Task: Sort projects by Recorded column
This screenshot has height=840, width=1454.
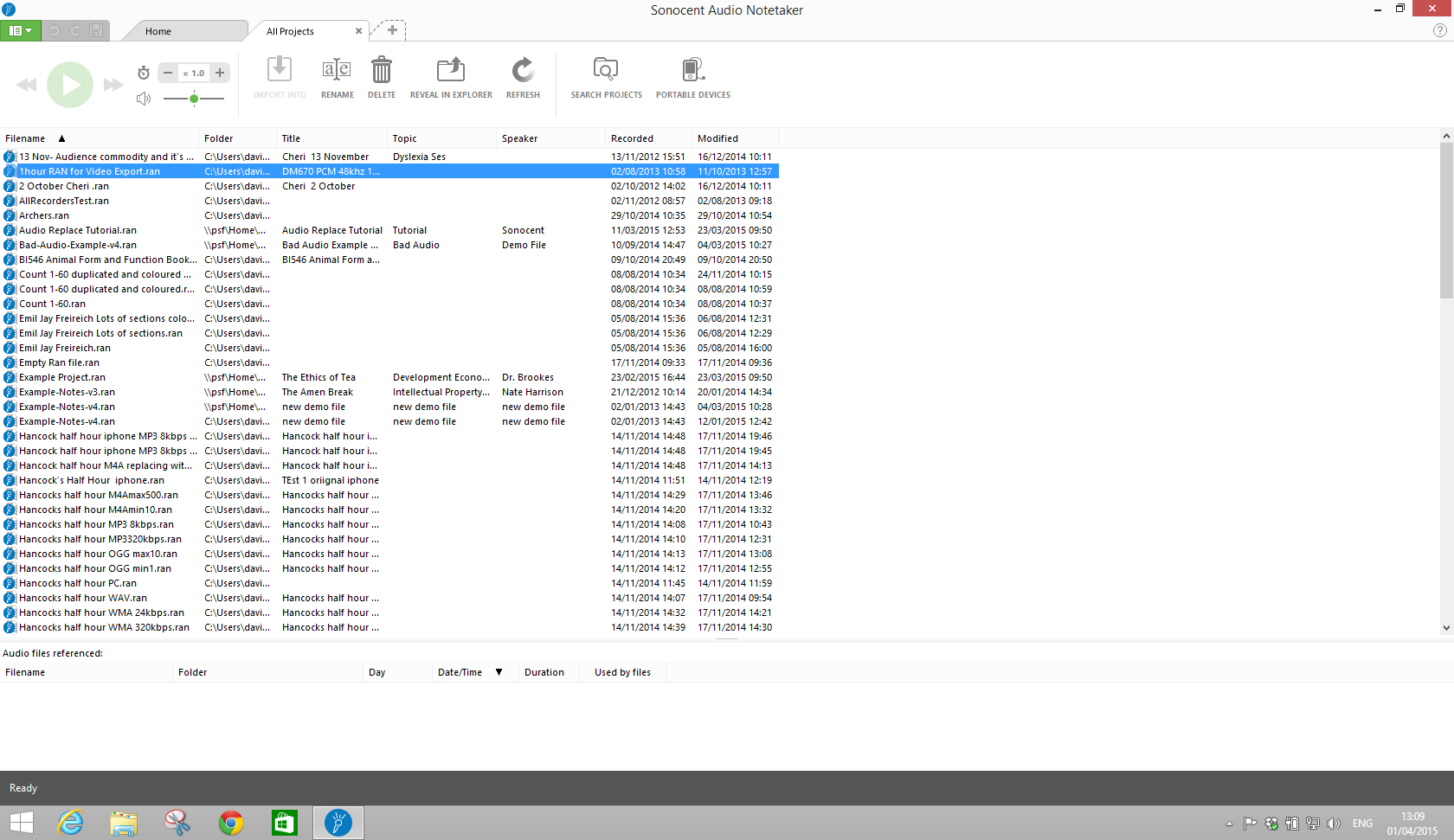Action: pos(649,138)
